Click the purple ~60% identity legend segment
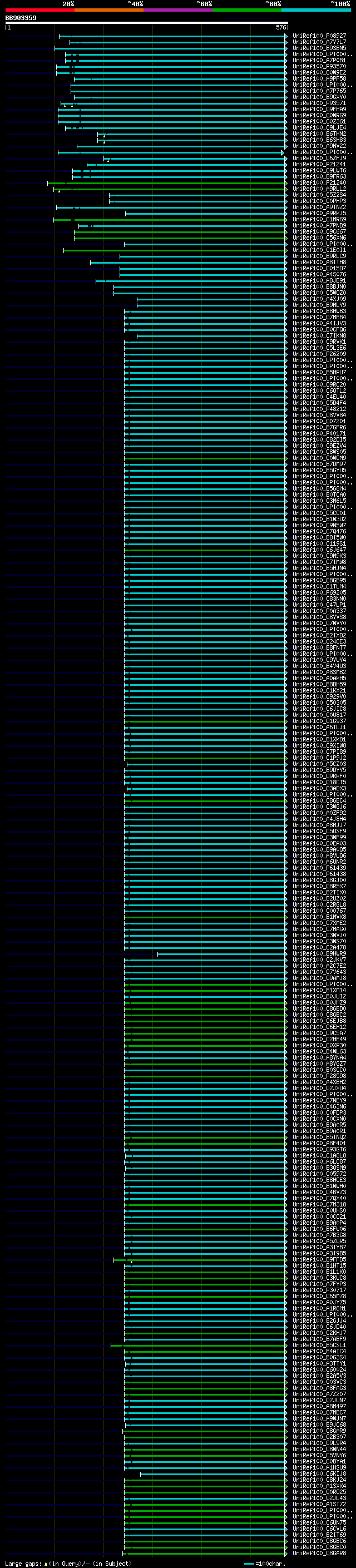 click(179, 11)
